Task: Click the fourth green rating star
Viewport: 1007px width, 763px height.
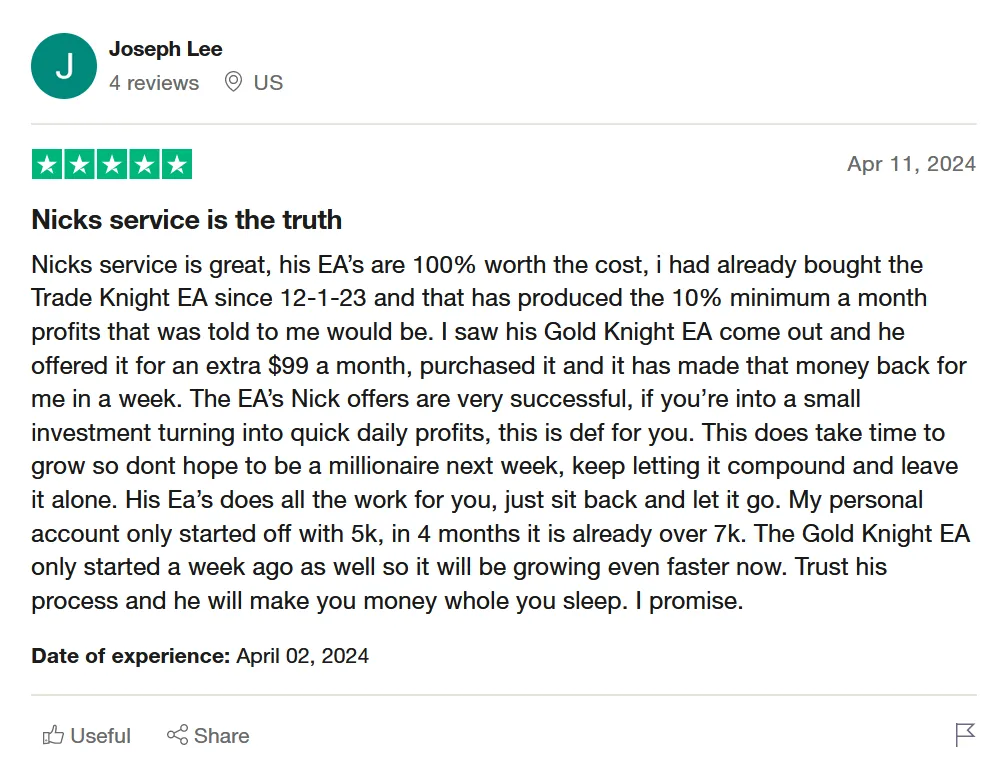Action: point(144,164)
